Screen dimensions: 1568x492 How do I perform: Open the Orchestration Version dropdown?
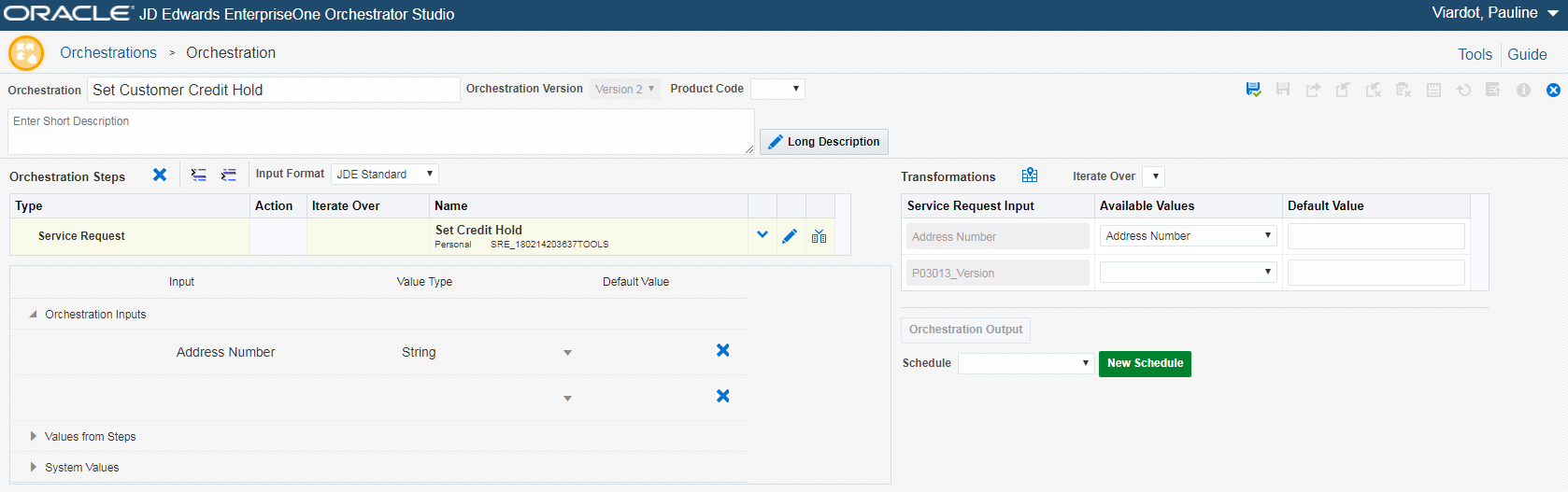(x=624, y=90)
